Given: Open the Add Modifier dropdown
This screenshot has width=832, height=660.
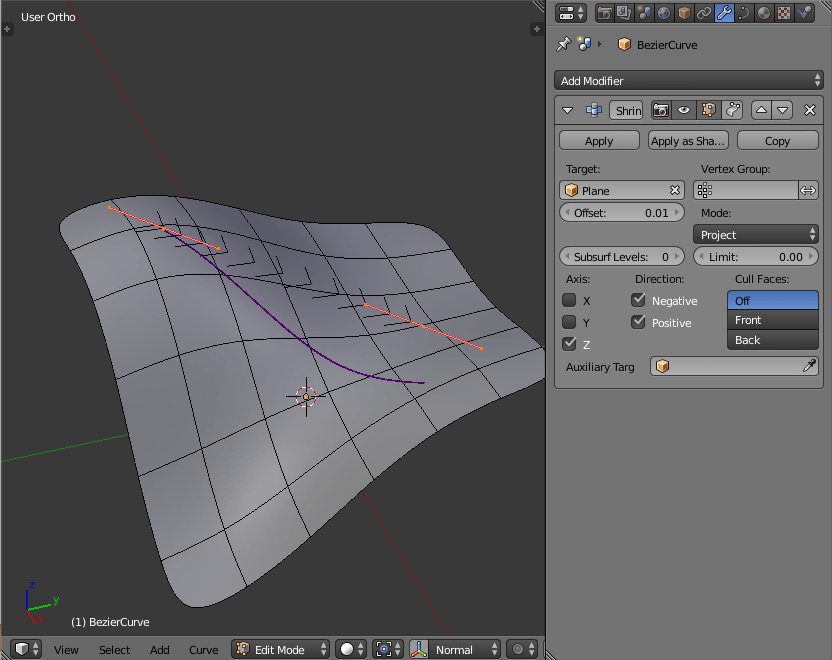Looking at the screenshot, I should coord(688,80).
